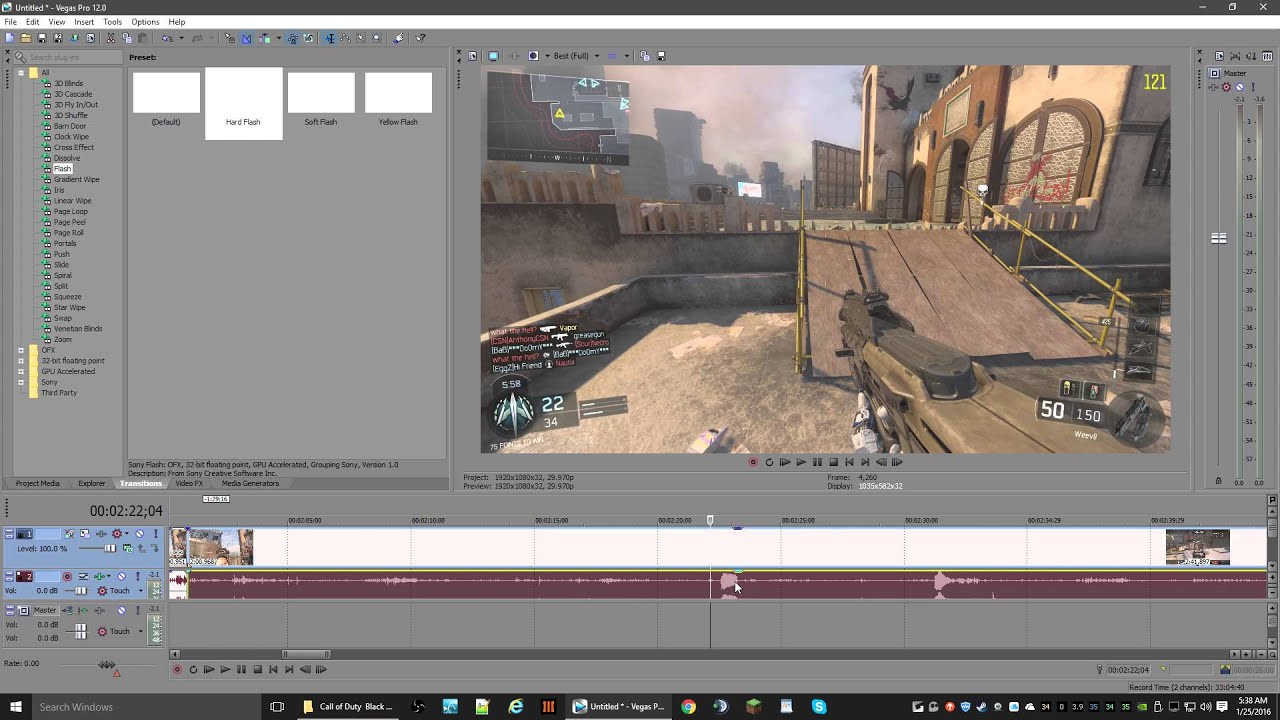Screen dimensions: 1280x720
Task: Expand the OFX folder
Action: point(21,350)
